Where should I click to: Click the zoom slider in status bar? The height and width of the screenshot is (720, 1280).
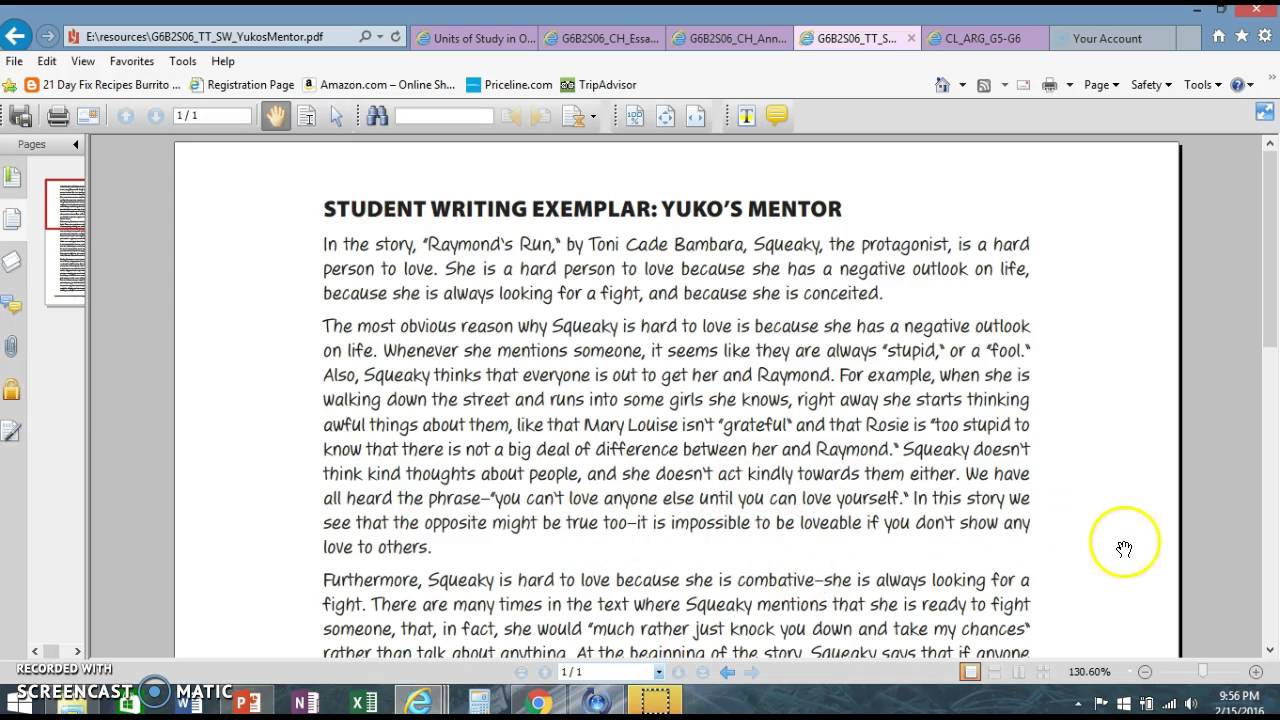pyautogui.click(x=1203, y=672)
